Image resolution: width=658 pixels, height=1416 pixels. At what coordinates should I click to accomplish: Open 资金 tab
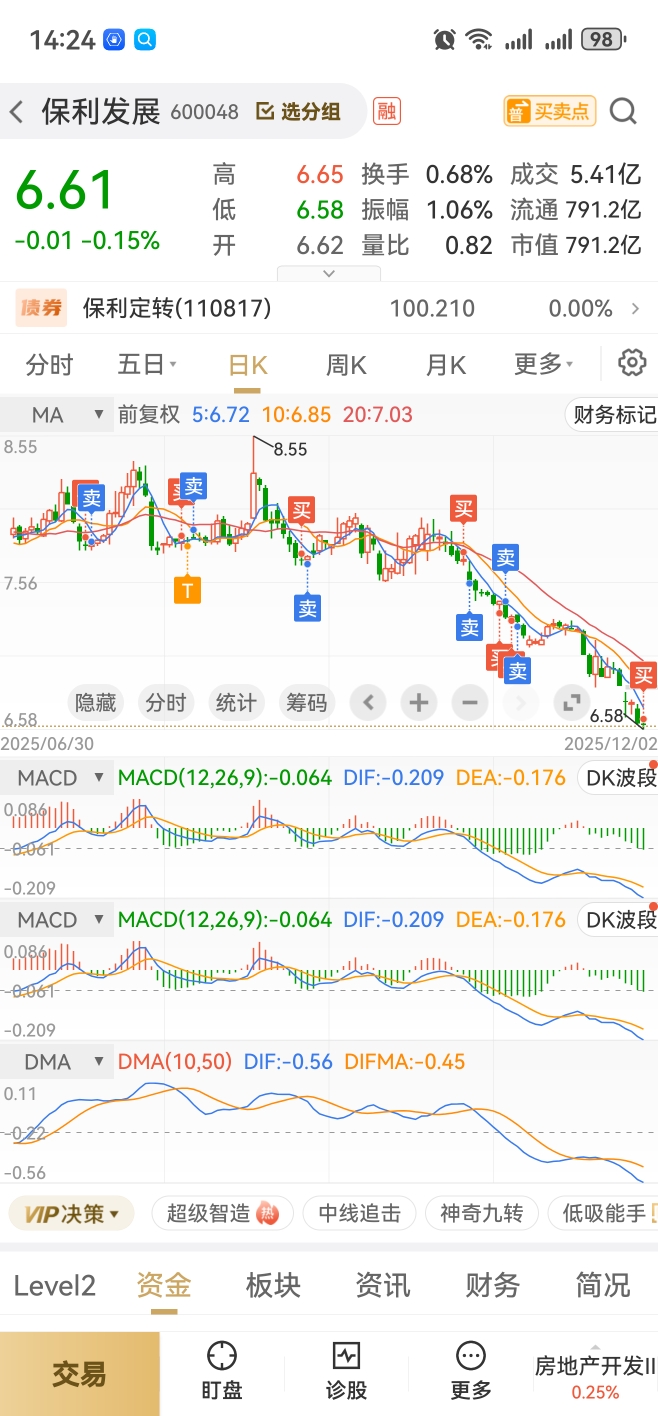coord(164,1285)
